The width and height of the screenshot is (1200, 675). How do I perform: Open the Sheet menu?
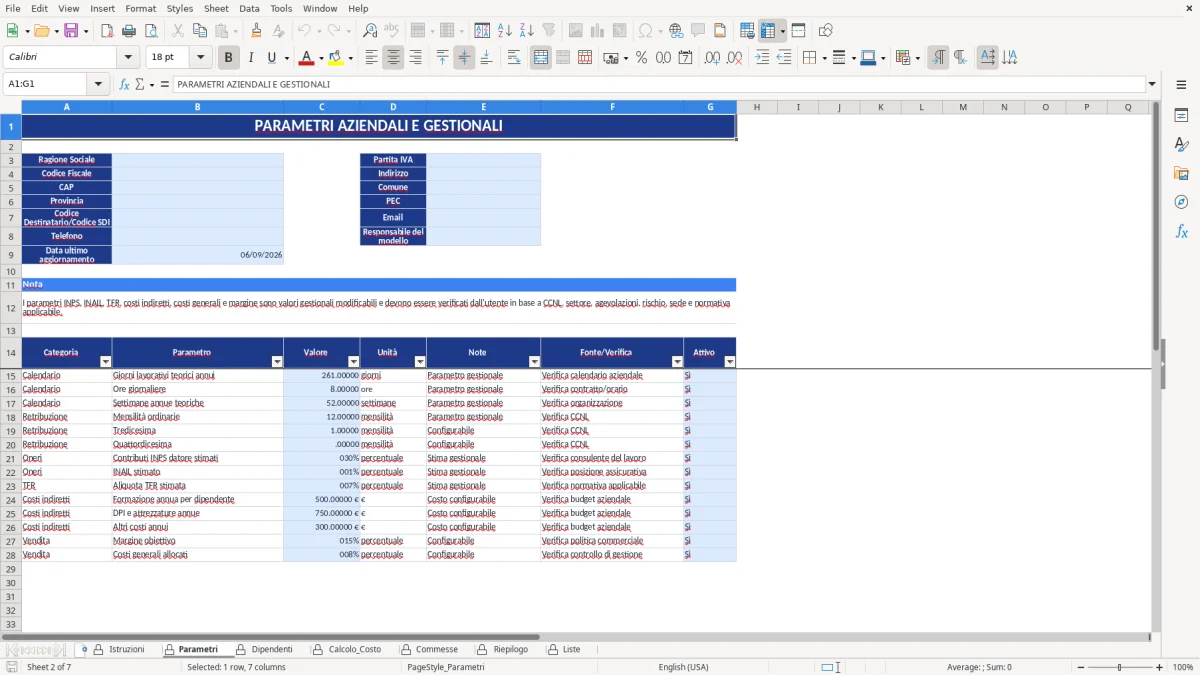pos(216,8)
